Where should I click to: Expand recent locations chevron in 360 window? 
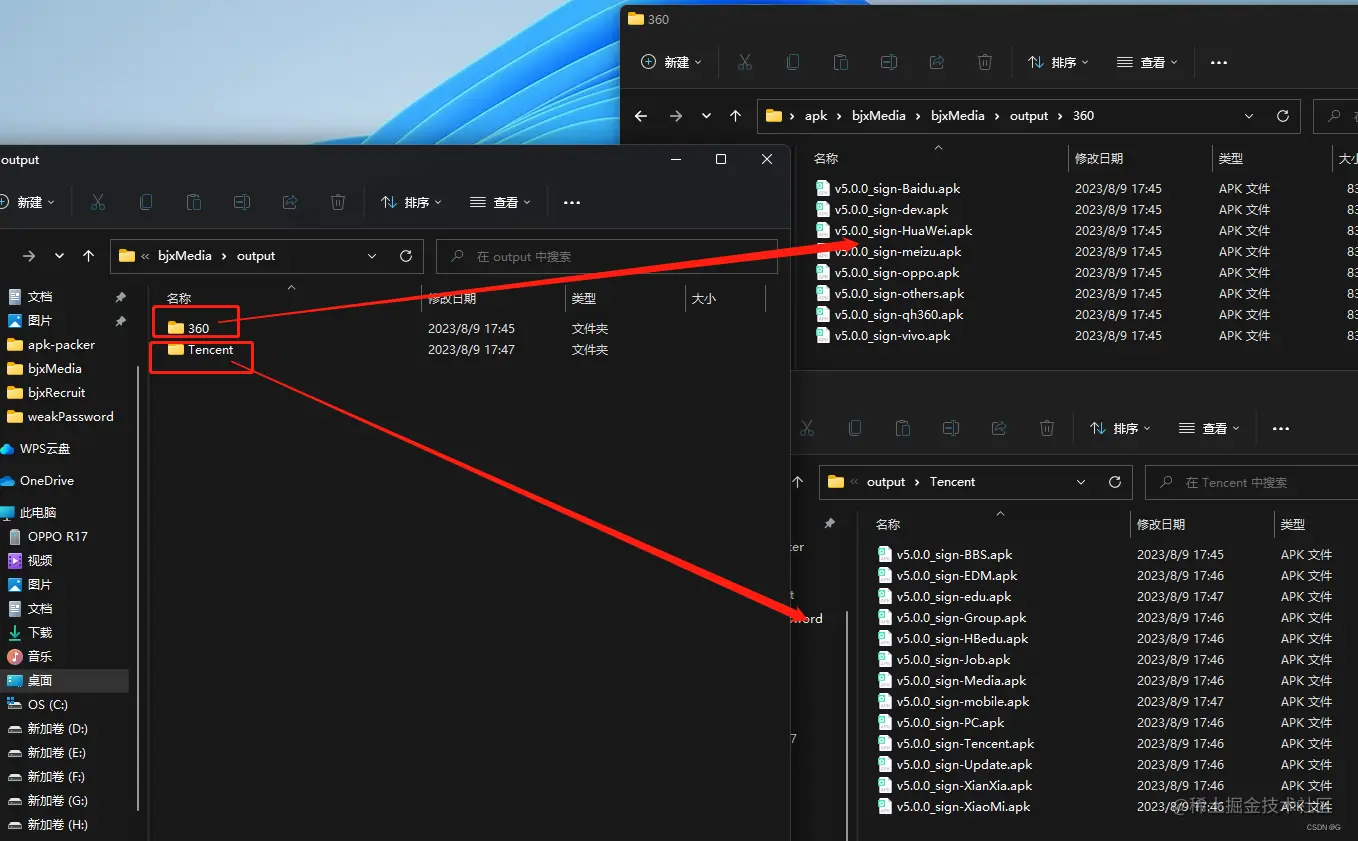pos(706,116)
